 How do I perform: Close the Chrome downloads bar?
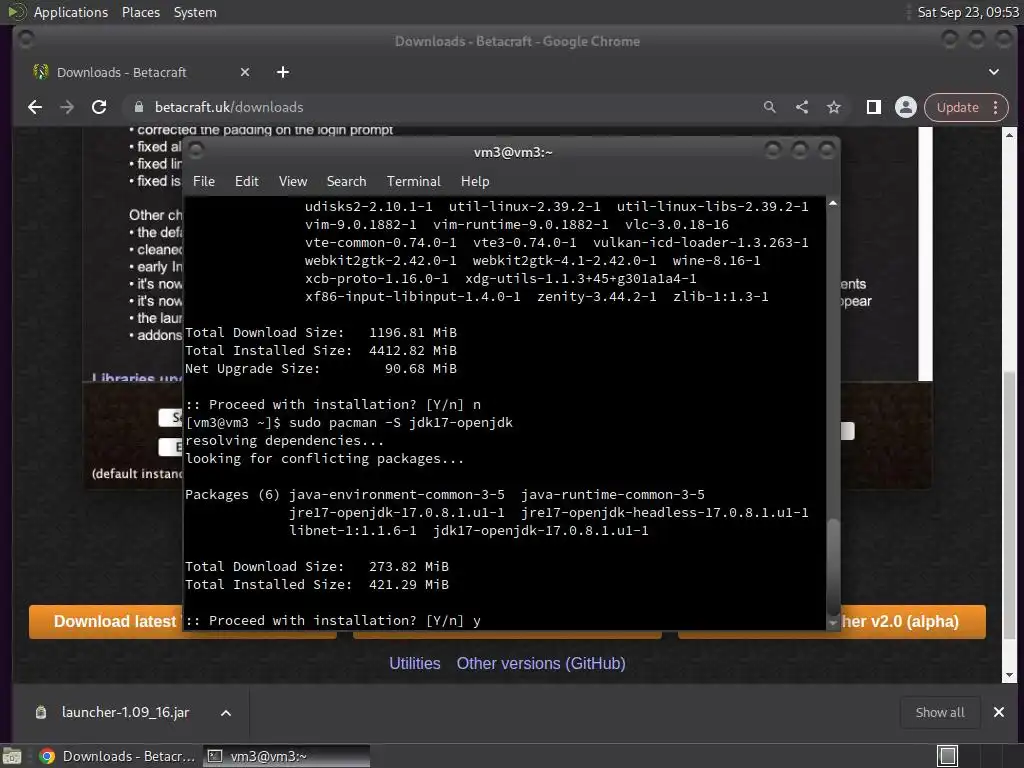point(999,712)
